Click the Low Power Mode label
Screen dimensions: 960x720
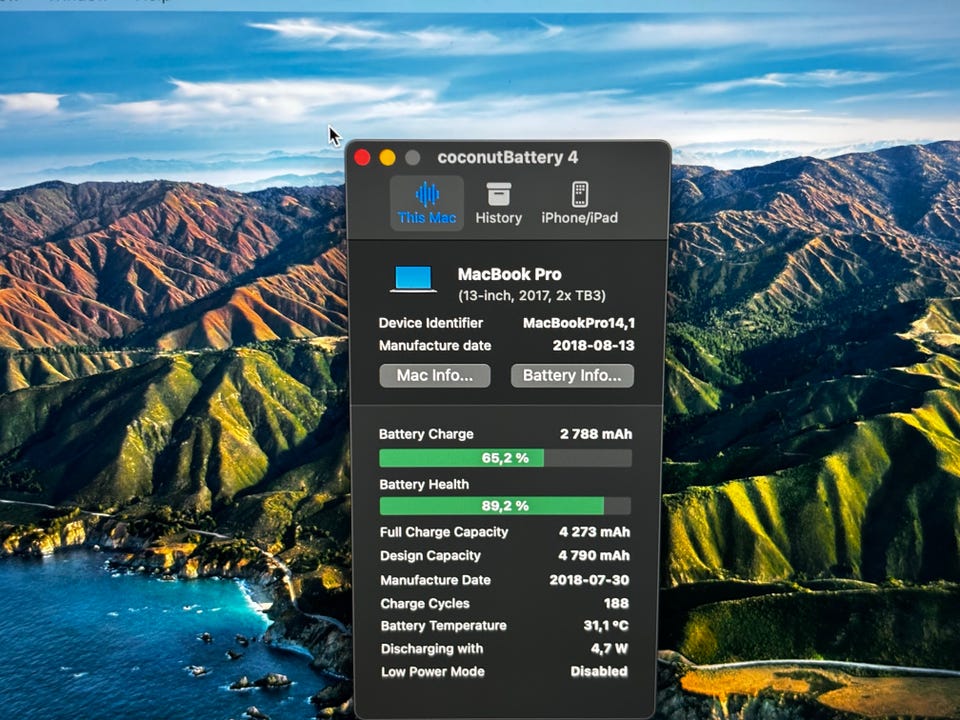coord(432,672)
